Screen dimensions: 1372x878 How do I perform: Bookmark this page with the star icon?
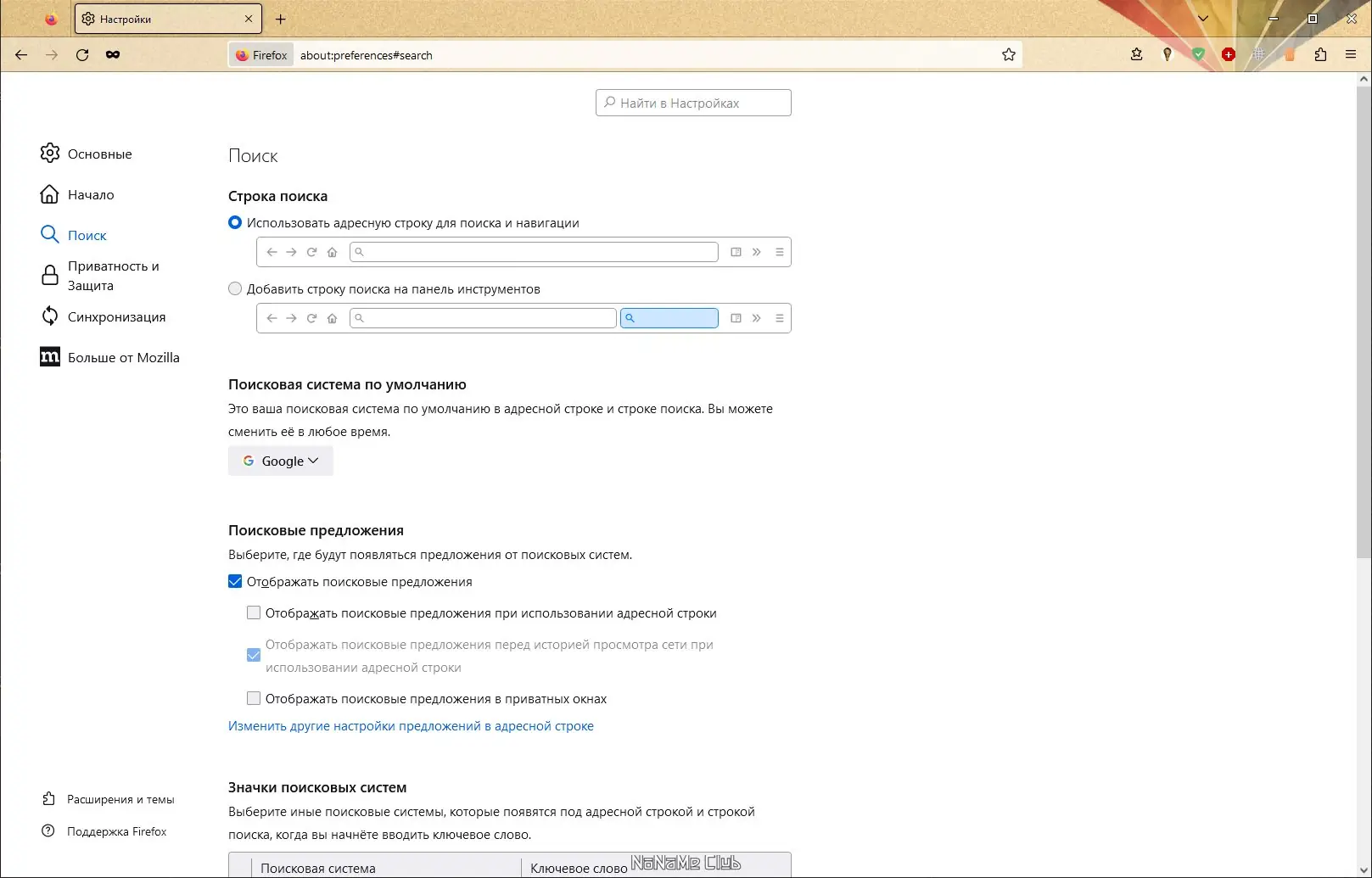pos(1009,55)
